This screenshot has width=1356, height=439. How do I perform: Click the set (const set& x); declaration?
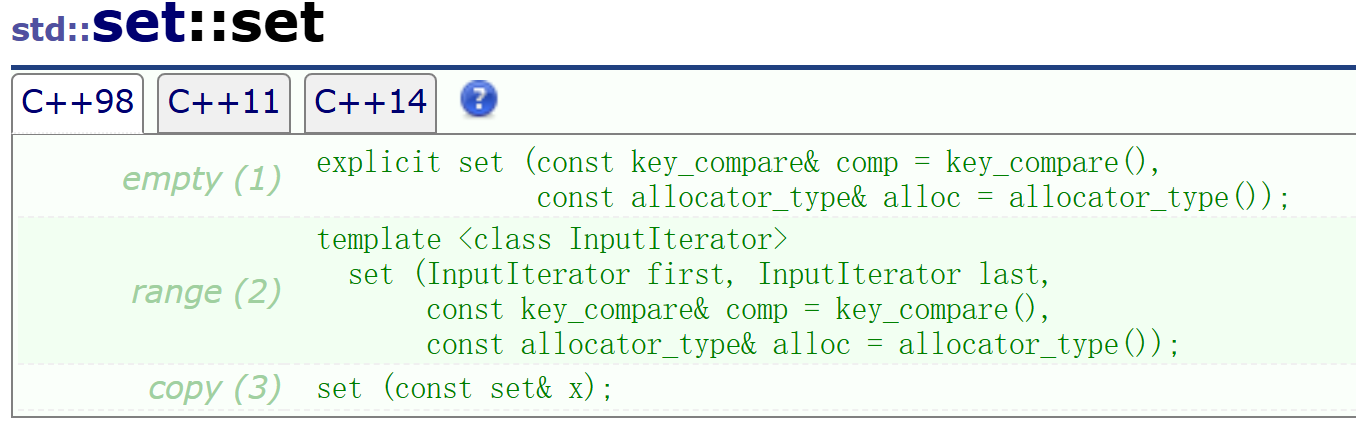pos(465,388)
